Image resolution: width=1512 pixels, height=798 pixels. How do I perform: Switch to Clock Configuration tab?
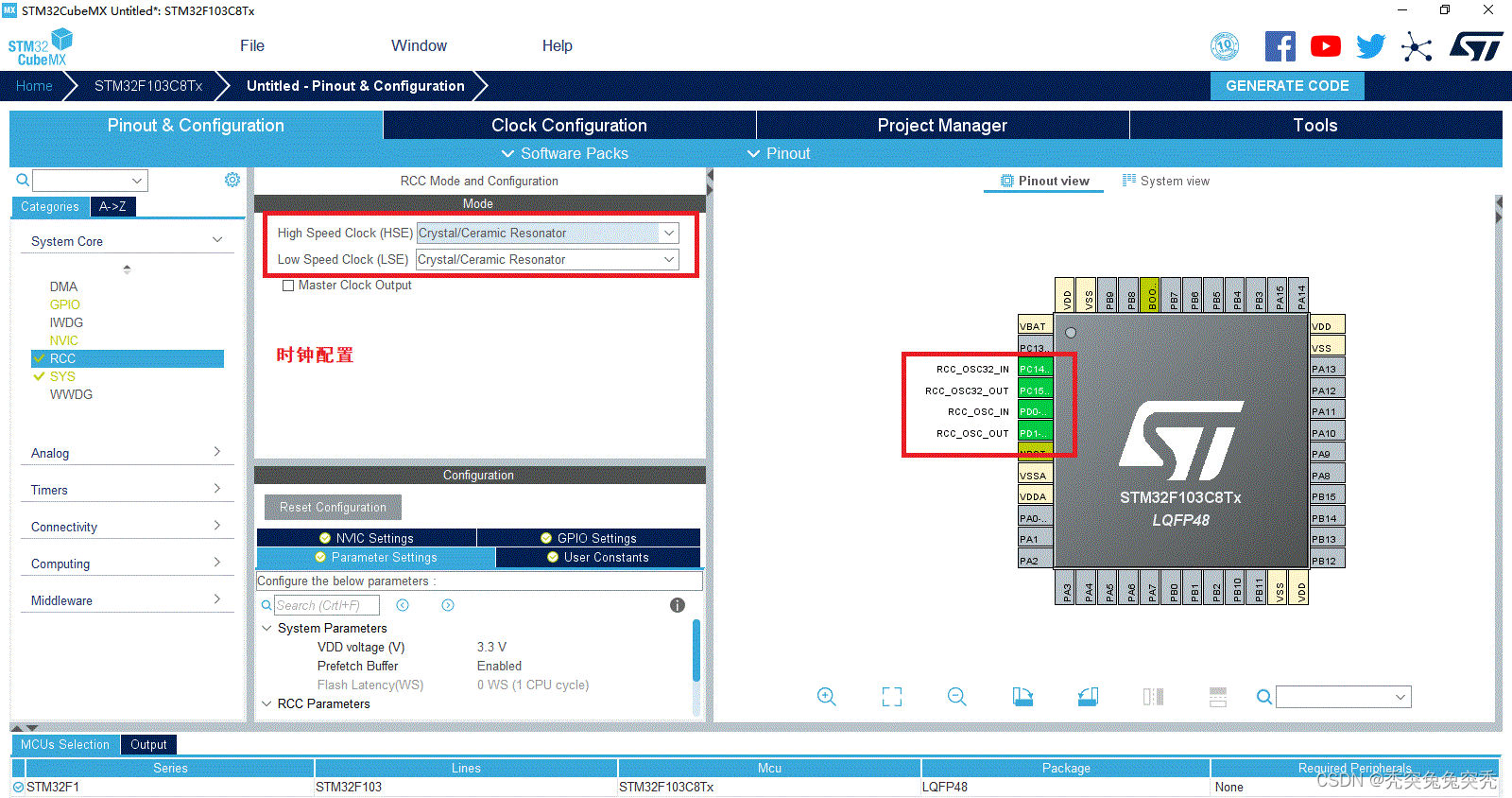(569, 125)
